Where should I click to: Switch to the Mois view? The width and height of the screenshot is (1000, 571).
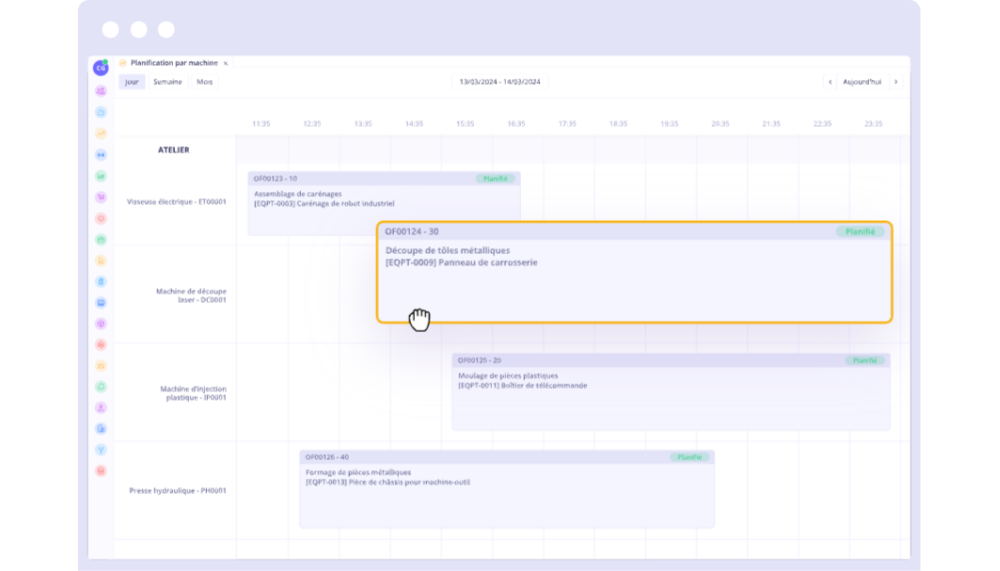[204, 82]
